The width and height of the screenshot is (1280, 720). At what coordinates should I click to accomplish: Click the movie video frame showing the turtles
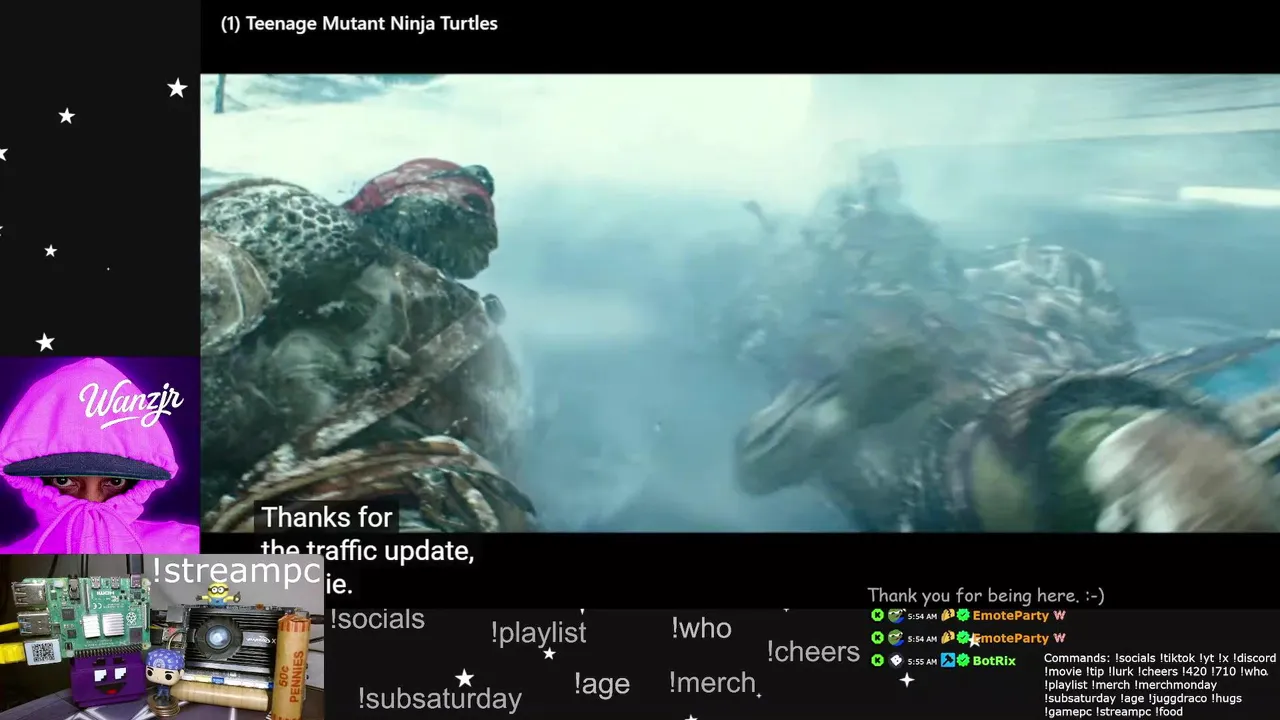(740, 303)
